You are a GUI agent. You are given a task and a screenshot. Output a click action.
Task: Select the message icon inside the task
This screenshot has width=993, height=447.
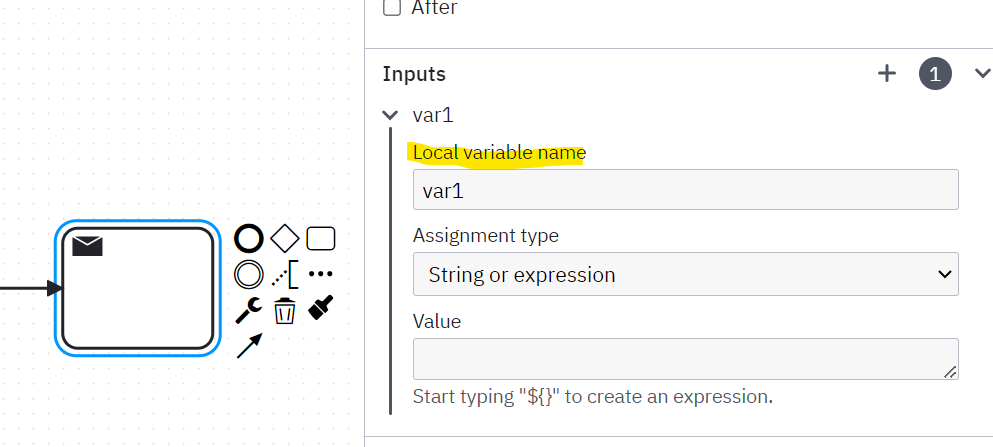(x=87, y=246)
